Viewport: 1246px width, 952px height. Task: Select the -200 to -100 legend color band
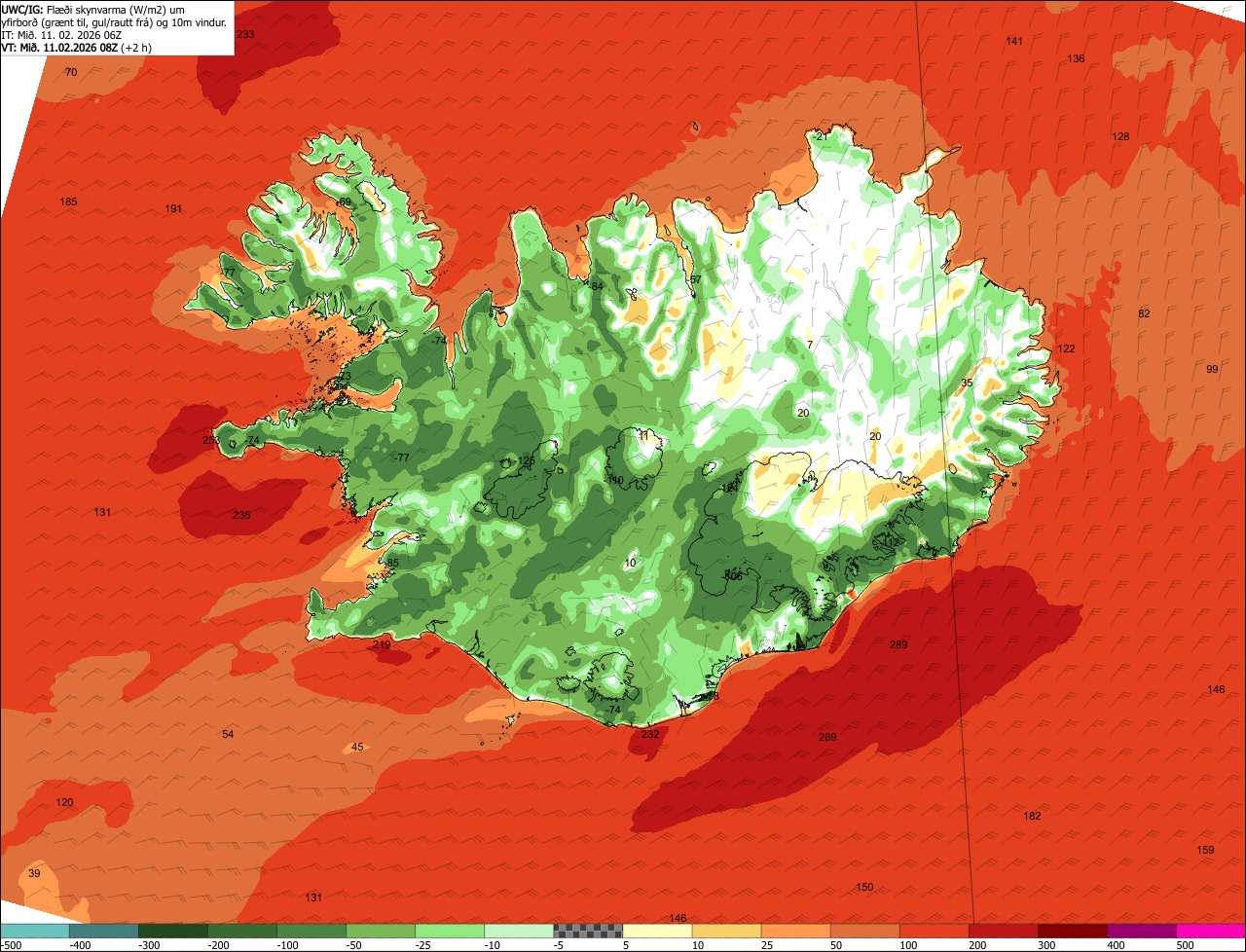coord(242,931)
